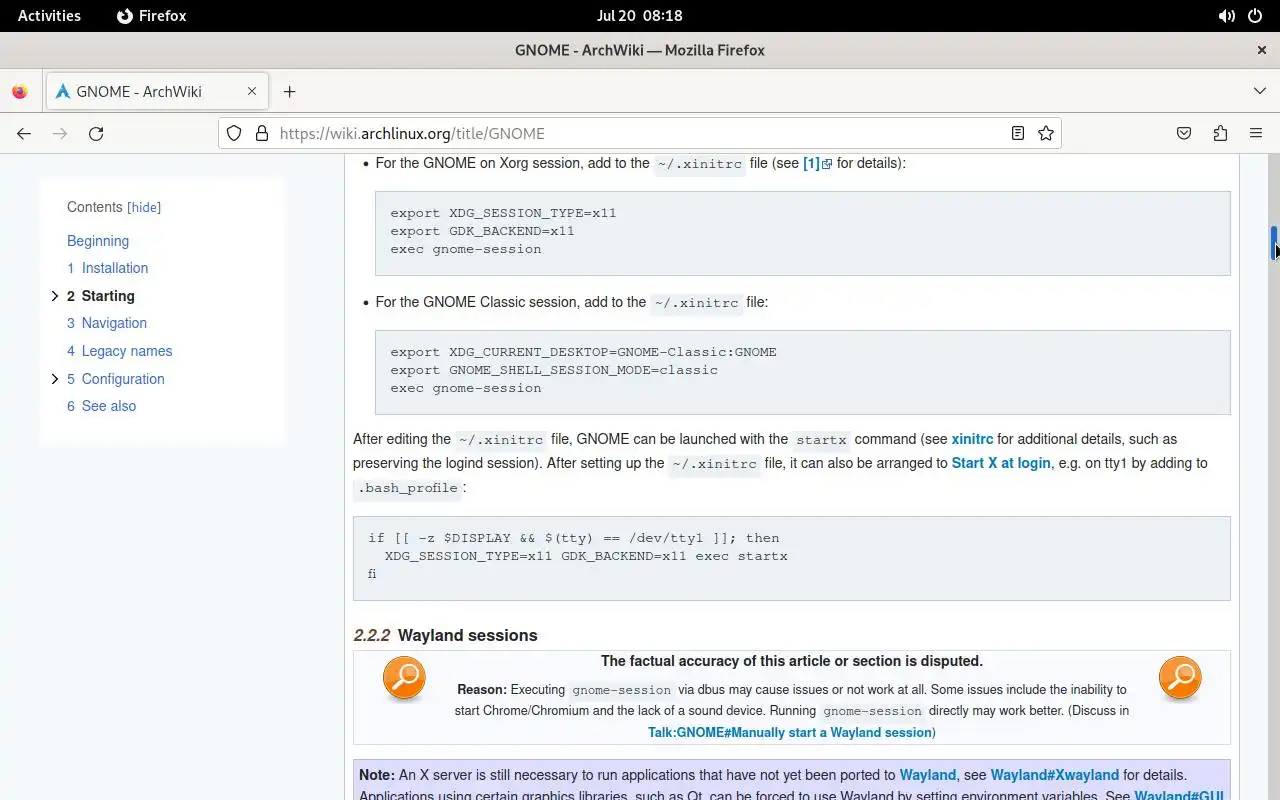Close the Firefox window
Image resolution: width=1280 pixels, height=800 pixels.
point(1261,50)
